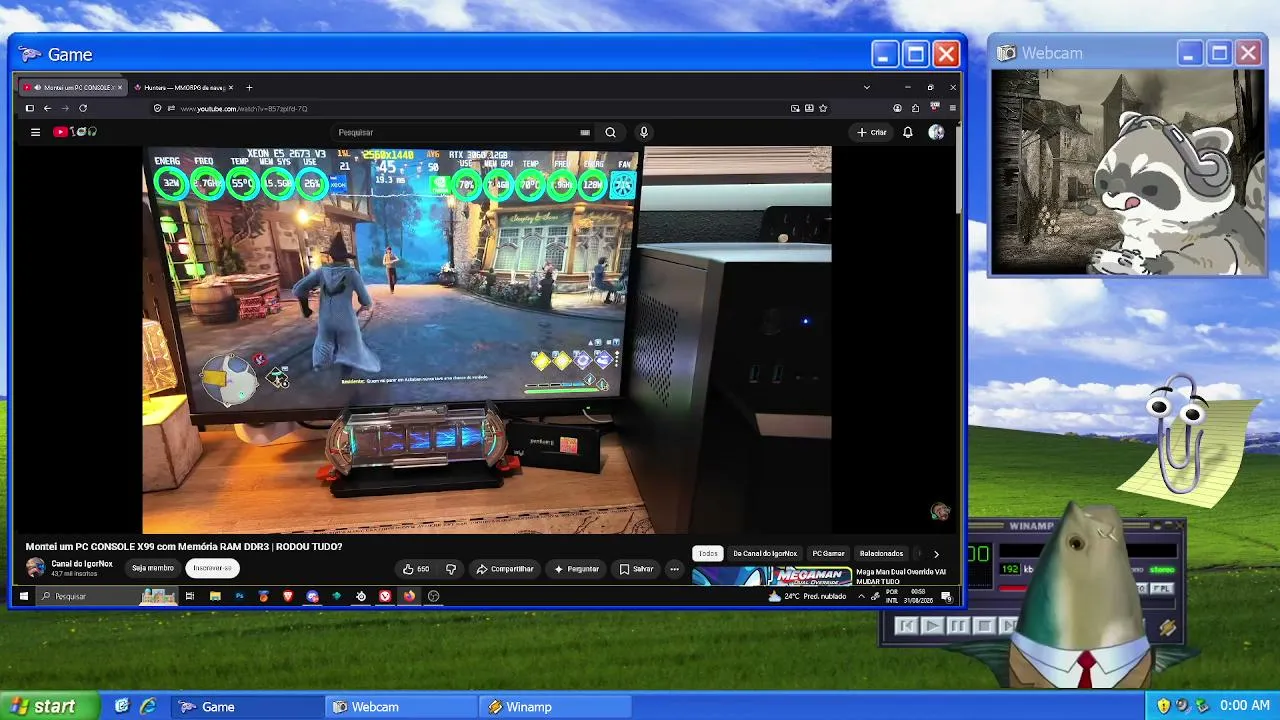
Task: Subscribe with the Inscrever-se button
Action: point(212,568)
